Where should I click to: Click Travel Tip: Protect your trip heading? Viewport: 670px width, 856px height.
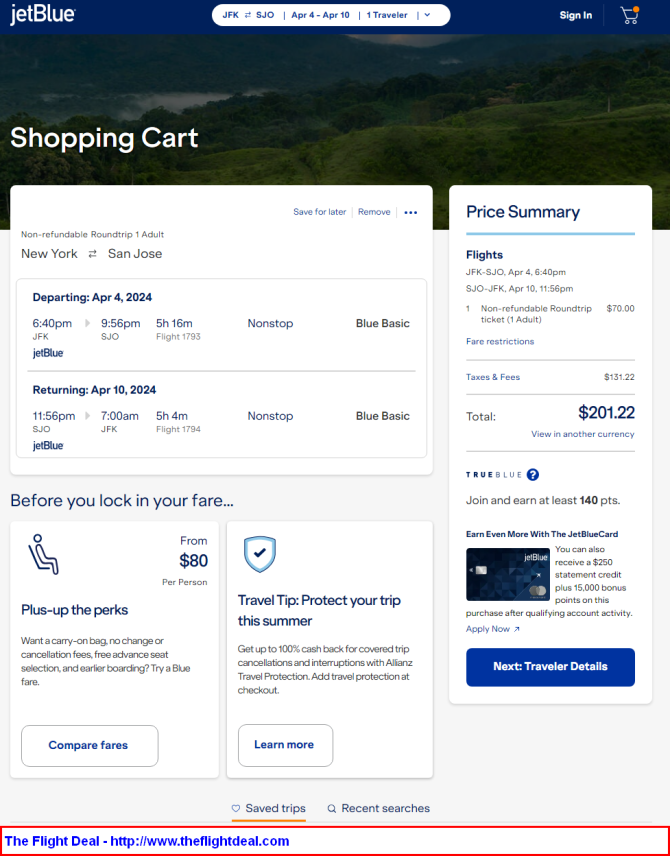click(319, 610)
